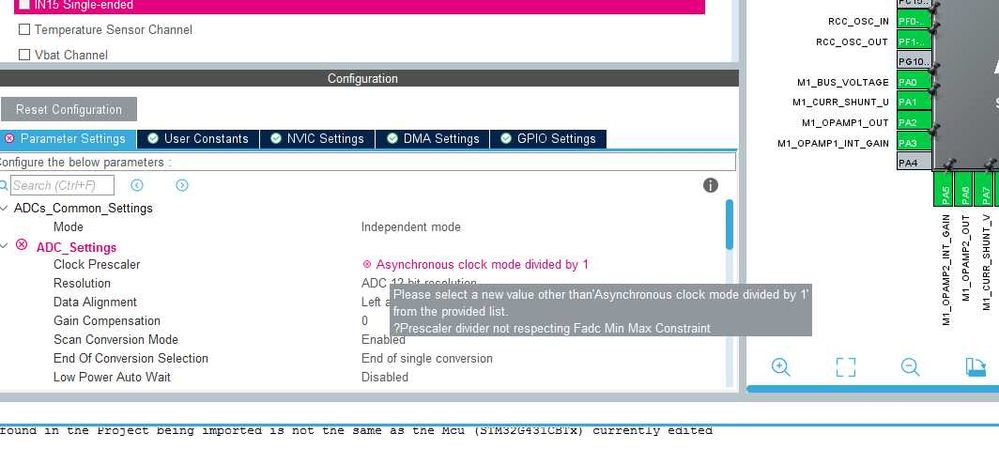The width and height of the screenshot is (999, 467).
Task: Open the Scan Conversion Mode value
Action: 384,340
